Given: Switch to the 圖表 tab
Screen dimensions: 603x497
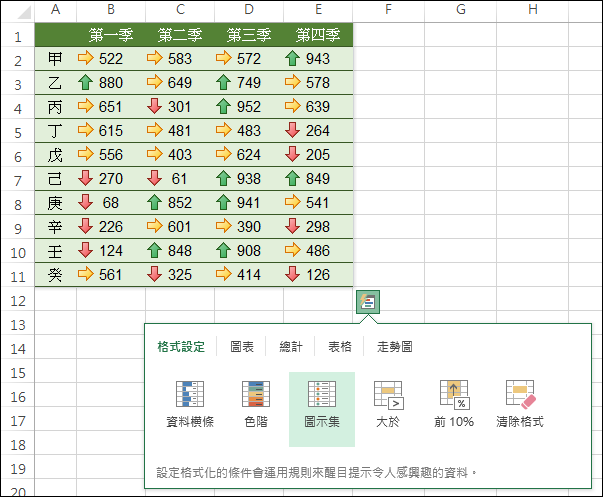Looking at the screenshot, I should (x=242, y=347).
